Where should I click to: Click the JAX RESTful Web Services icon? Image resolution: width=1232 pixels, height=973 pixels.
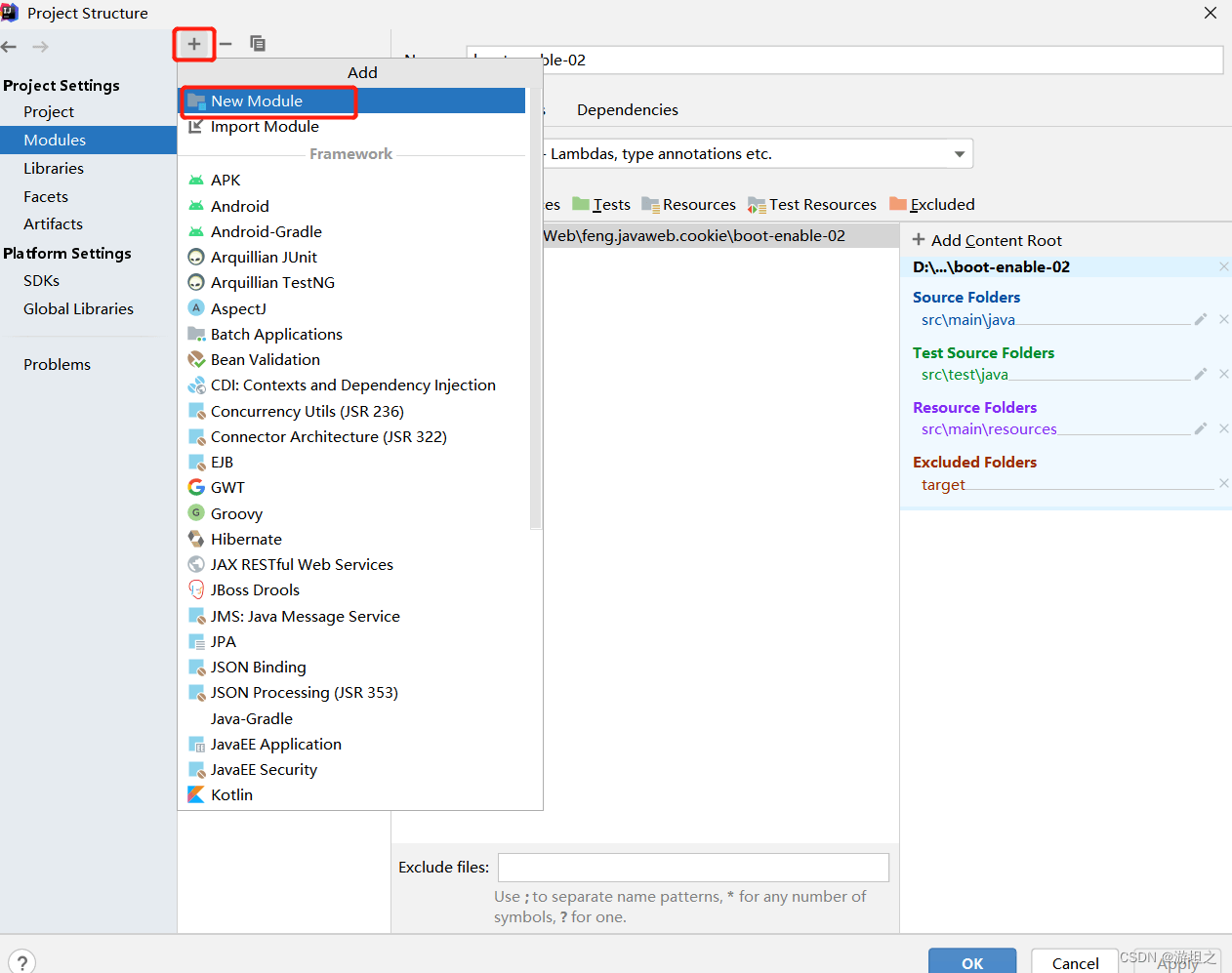tap(196, 564)
